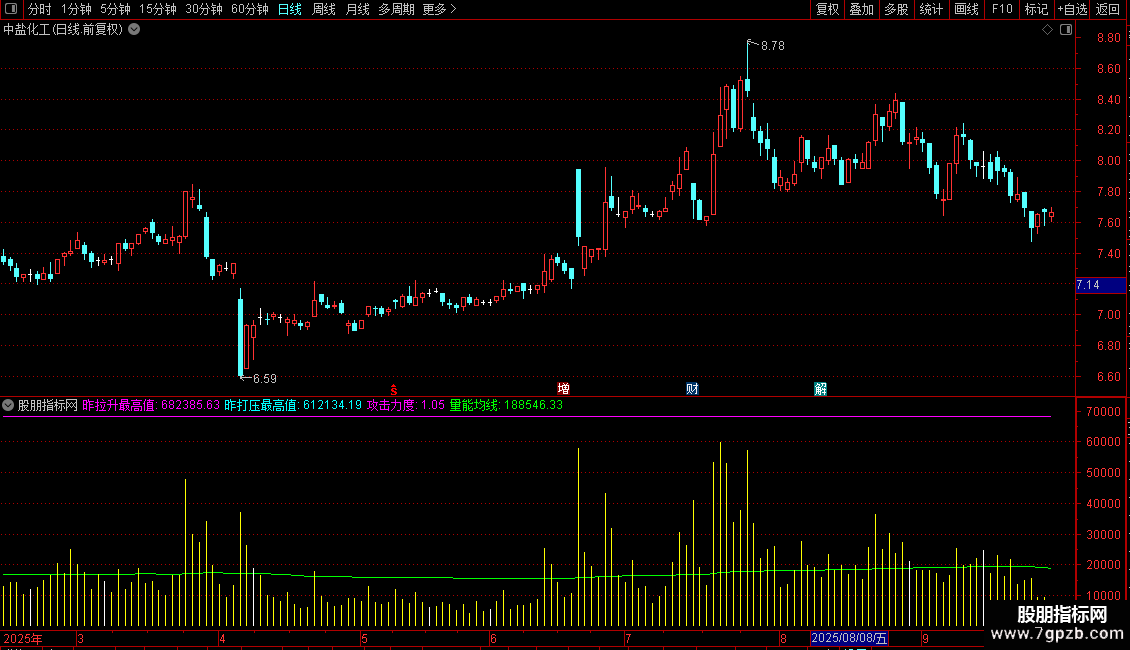The height and width of the screenshot is (650, 1130).
Task: Select the 5分钟 period
Action: click(x=115, y=9)
